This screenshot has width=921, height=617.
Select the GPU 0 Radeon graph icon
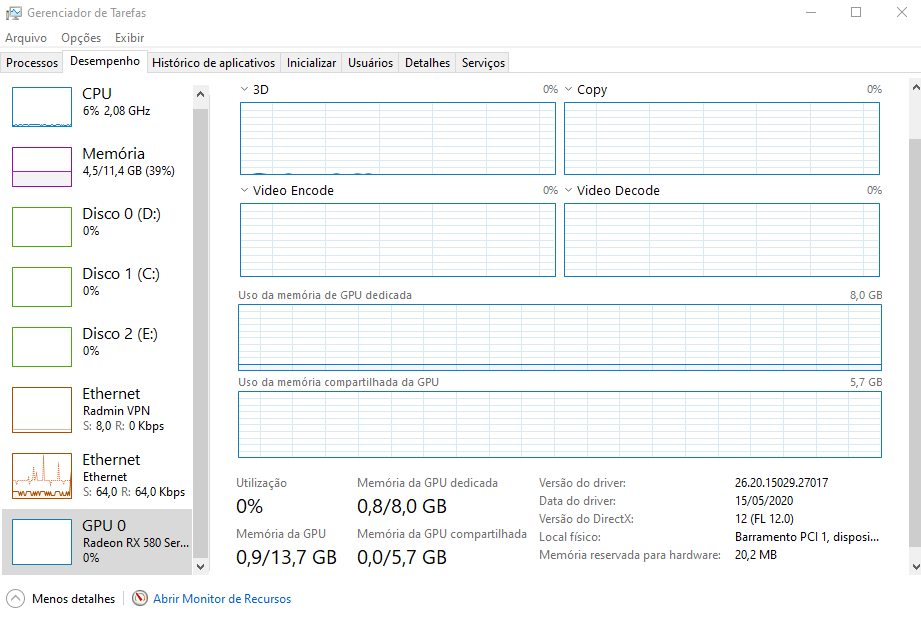point(42,542)
